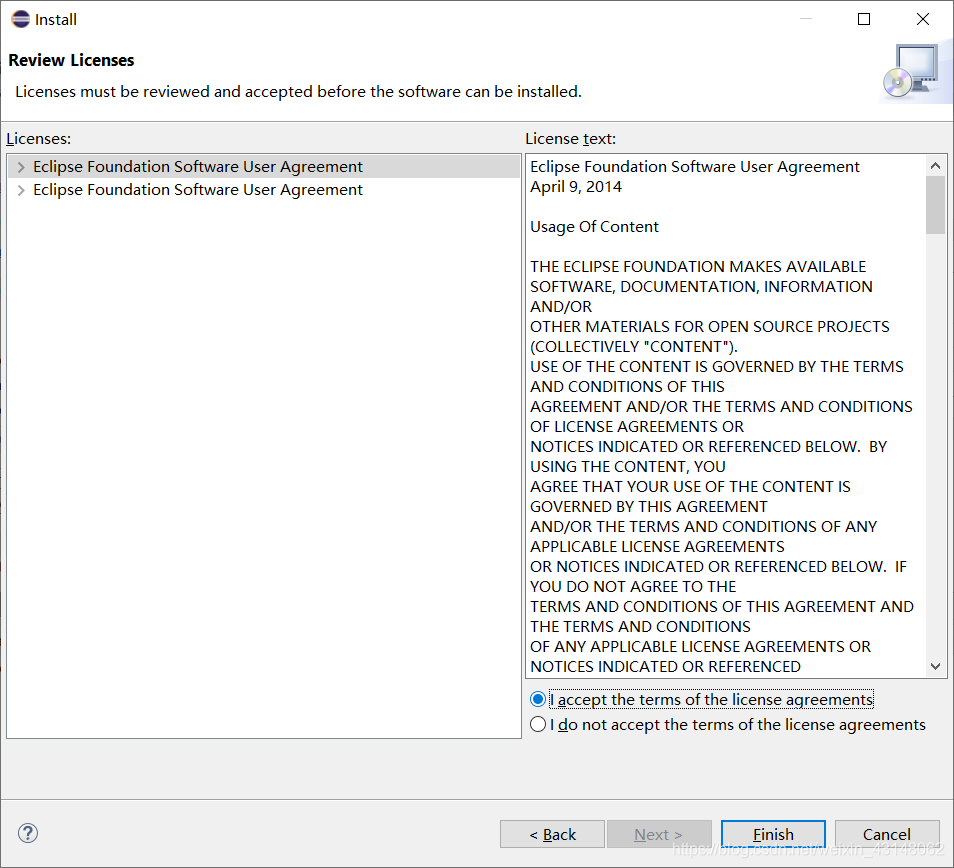Click the 'Review Licenses' heading

71,60
